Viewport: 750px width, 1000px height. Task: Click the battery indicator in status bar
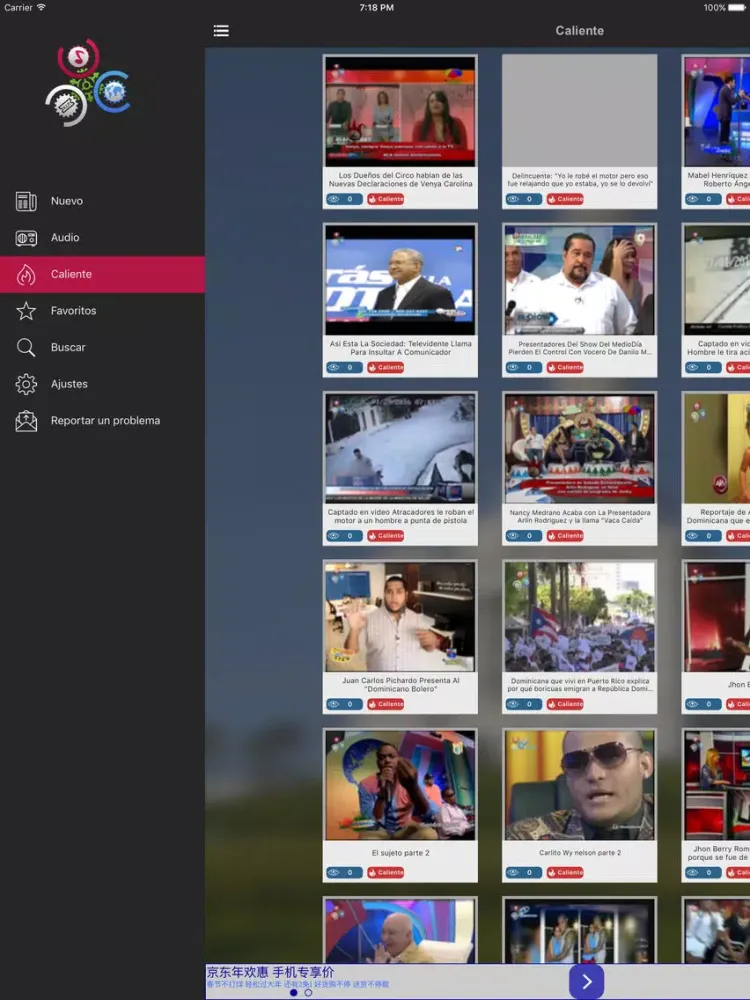[737, 8]
